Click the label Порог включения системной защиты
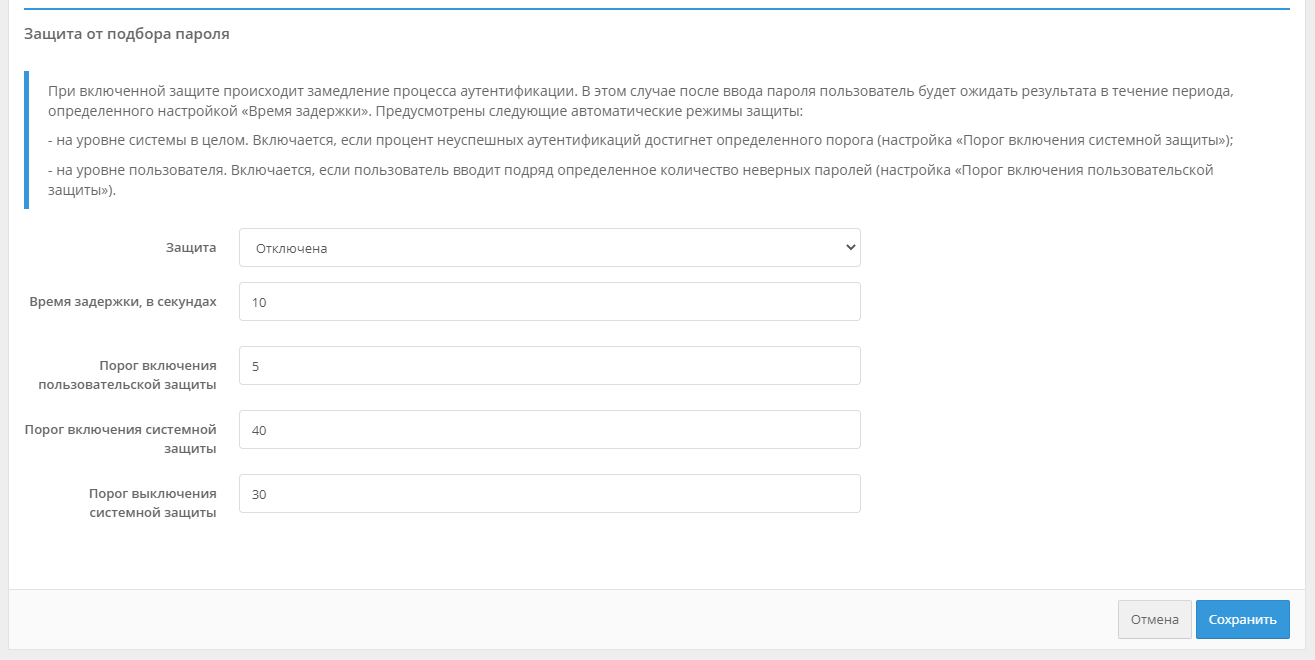The height and width of the screenshot is (660, 1315). point(121,438)
